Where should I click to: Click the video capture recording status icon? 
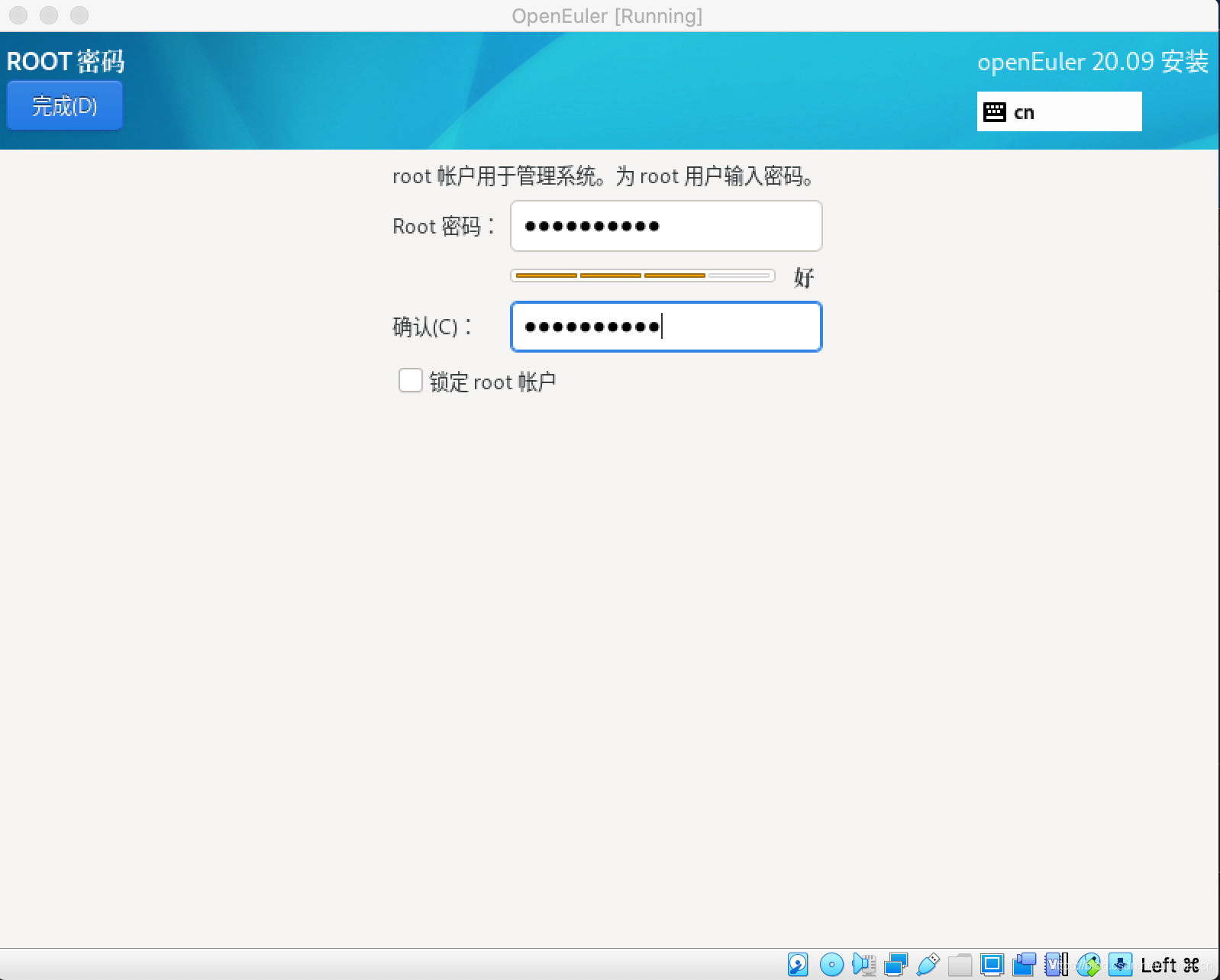click(x=1024, y=965)
